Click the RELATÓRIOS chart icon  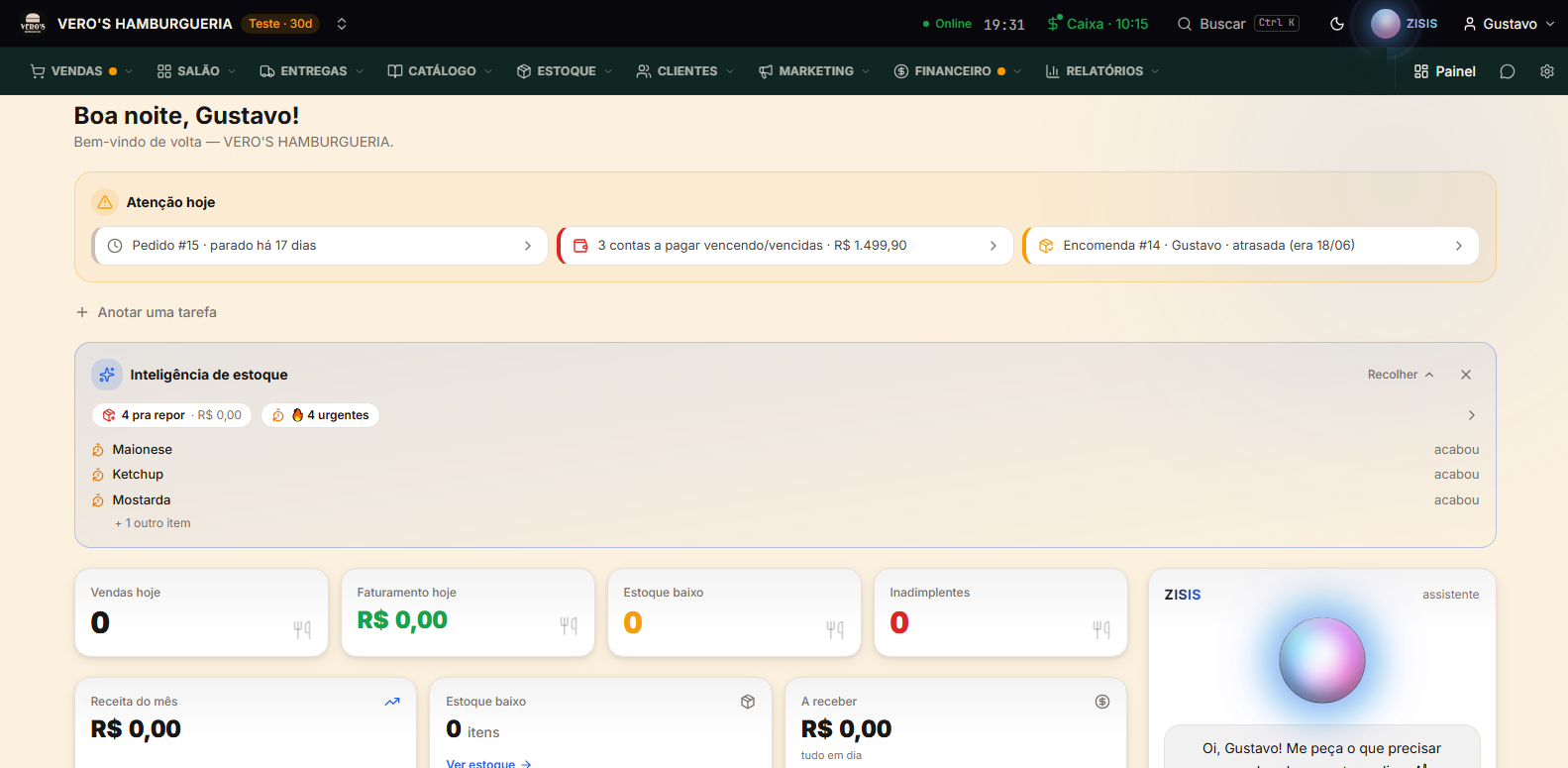tap(1053, 71)
